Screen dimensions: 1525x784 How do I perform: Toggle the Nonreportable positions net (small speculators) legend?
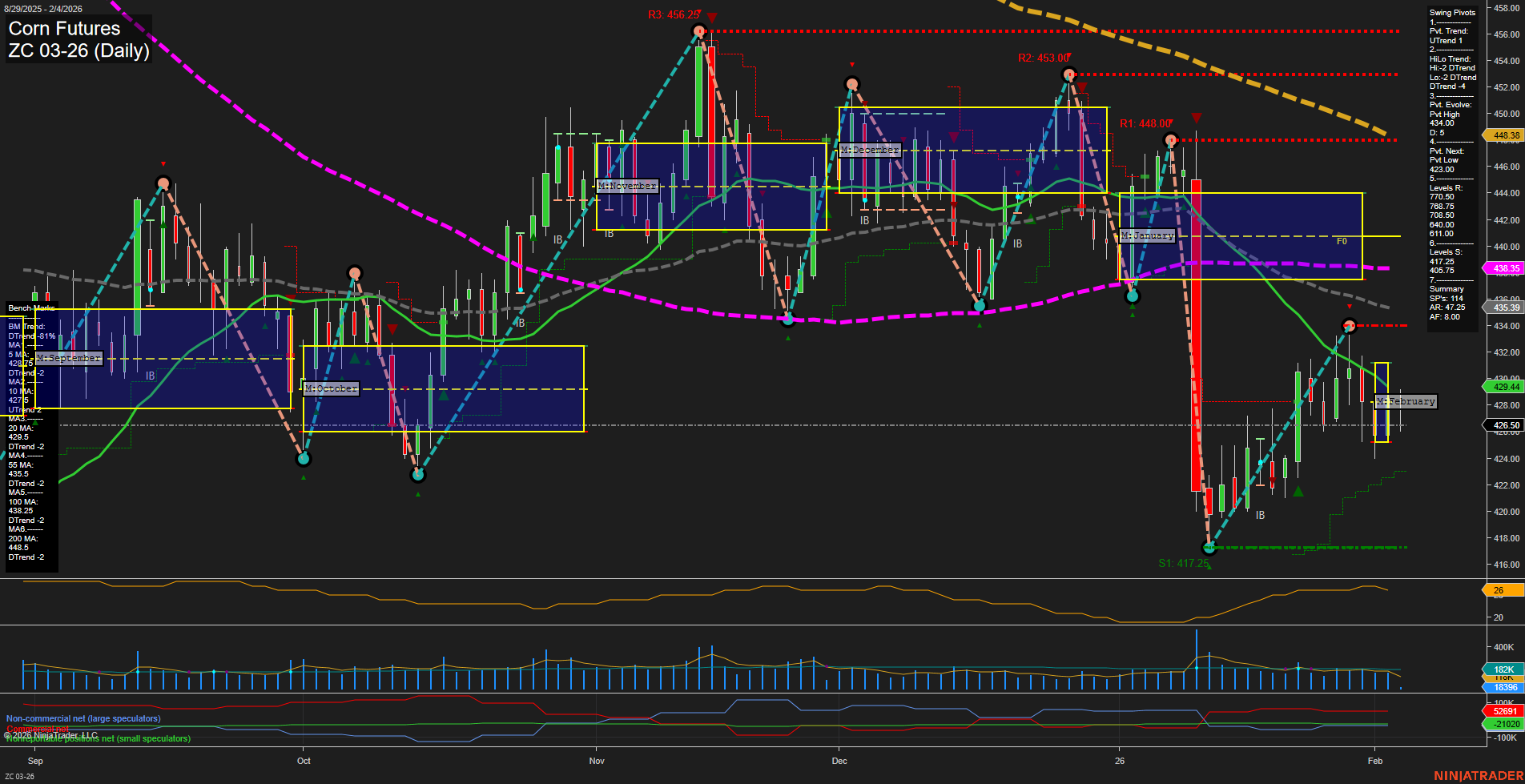tap(98, 739)
